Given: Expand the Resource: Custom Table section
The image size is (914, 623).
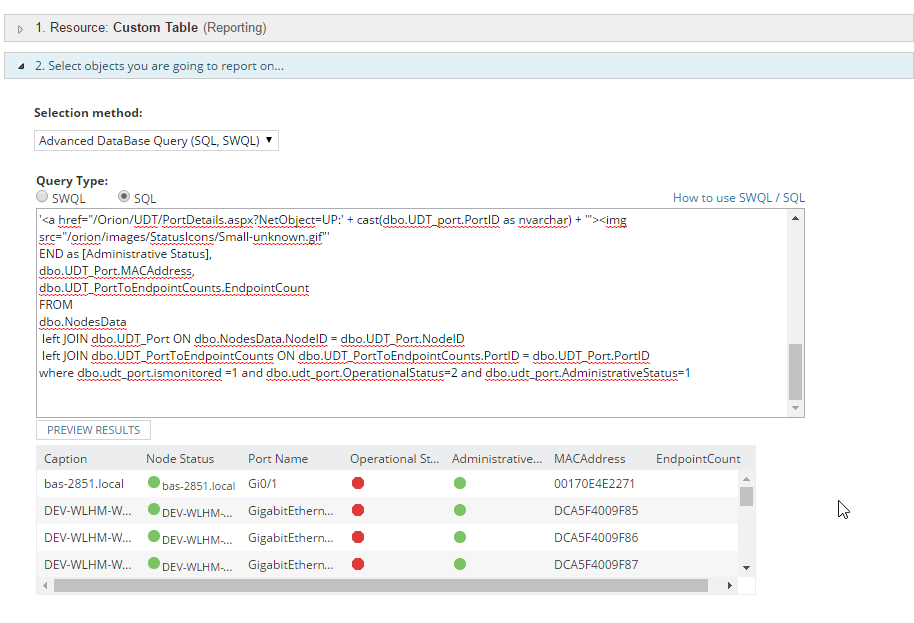Looking at the screenshot, I should click(x=20, y=29).
